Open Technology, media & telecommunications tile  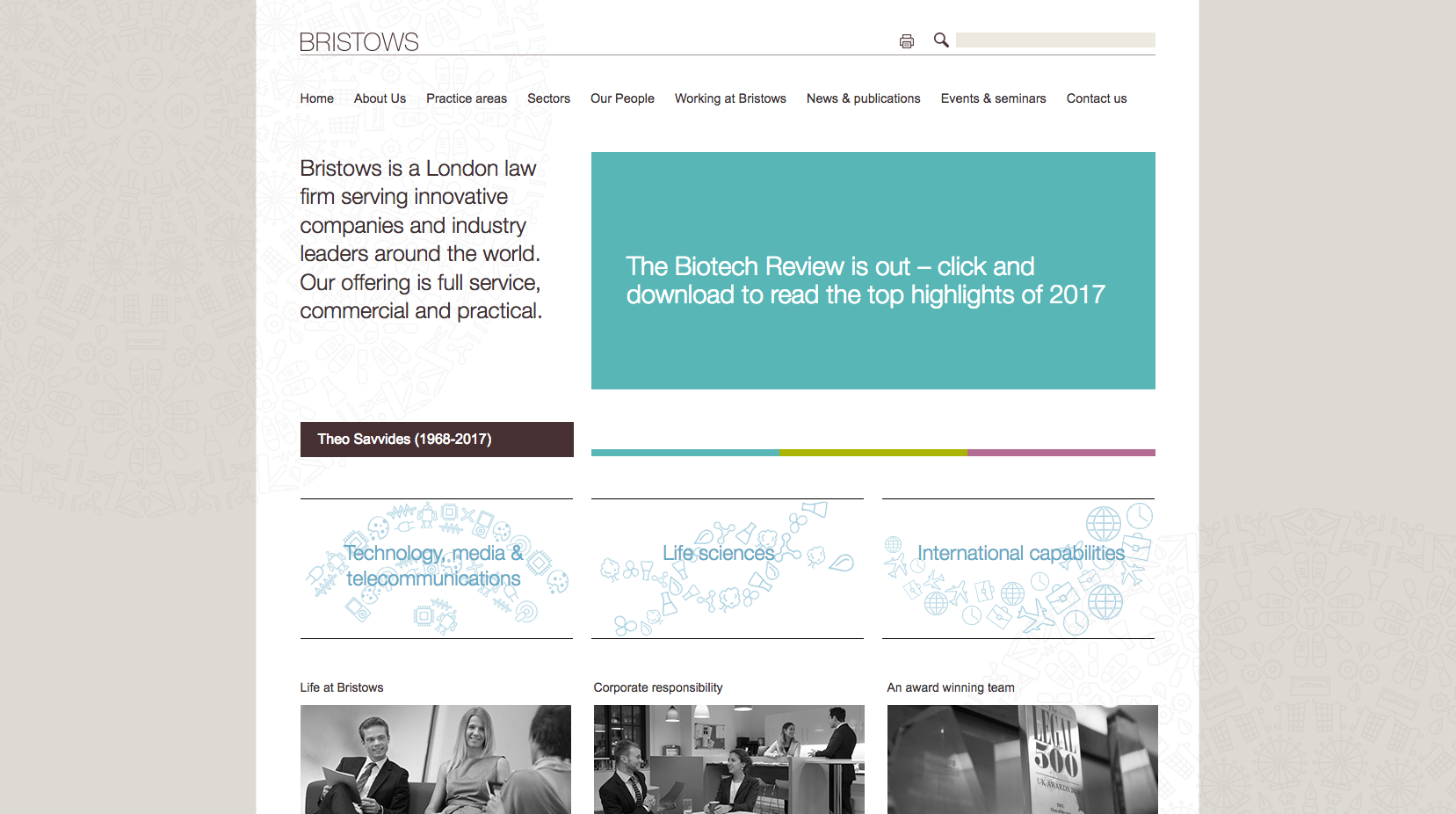[436, 568]
